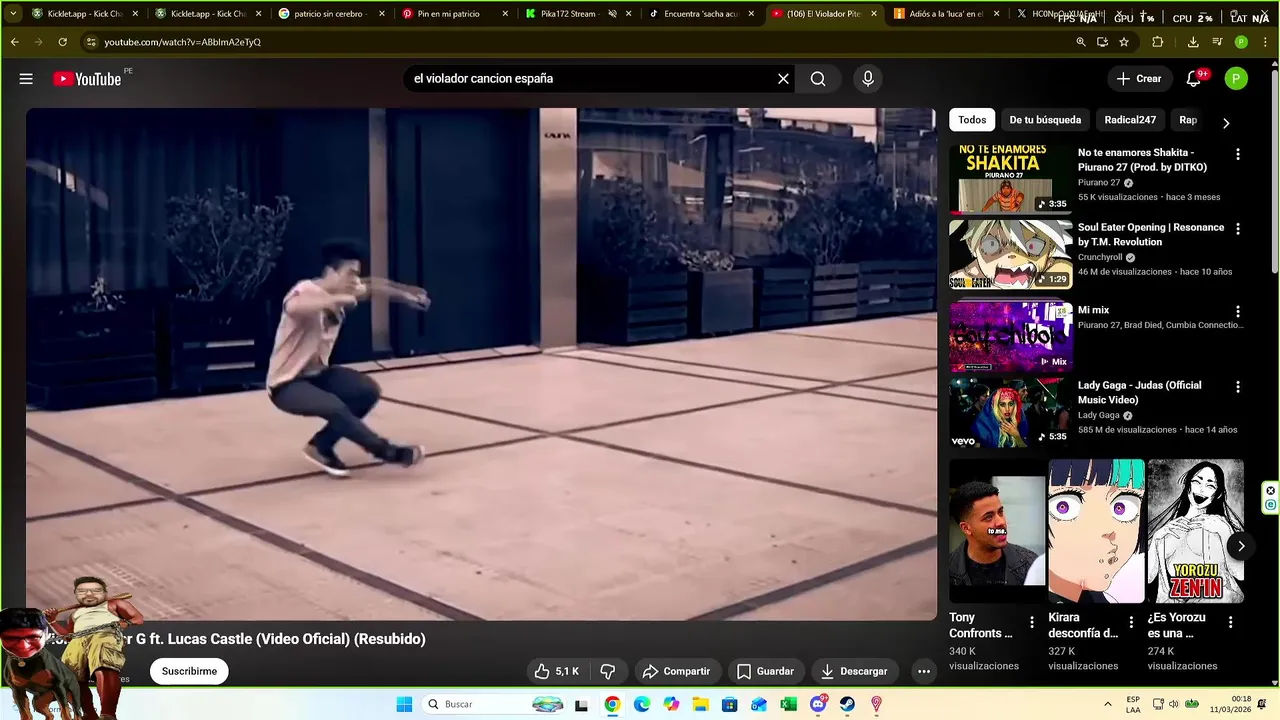The image size is (1280, 720).
Task: Start voice search with the microphone icon
Action: (868, 79)
